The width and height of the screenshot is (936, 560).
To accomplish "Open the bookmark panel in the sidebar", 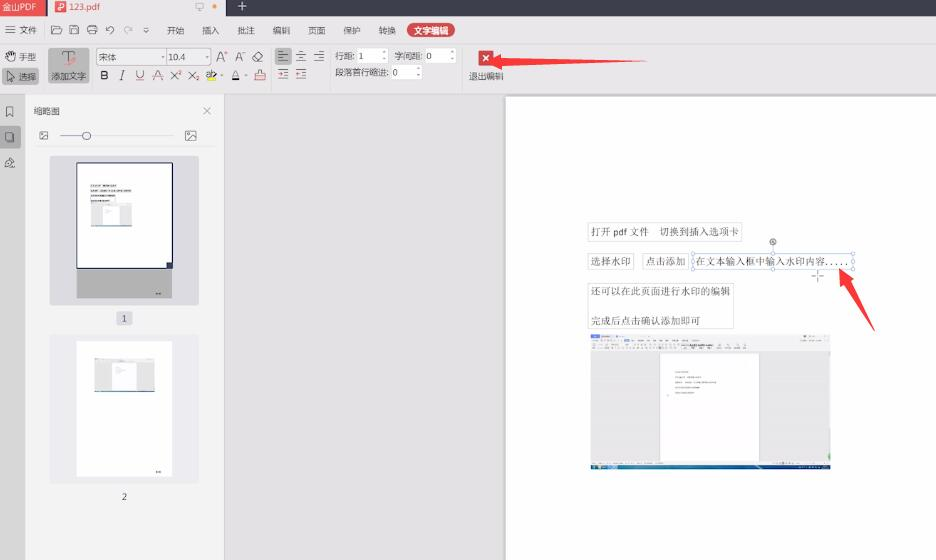I will [10, 112].
